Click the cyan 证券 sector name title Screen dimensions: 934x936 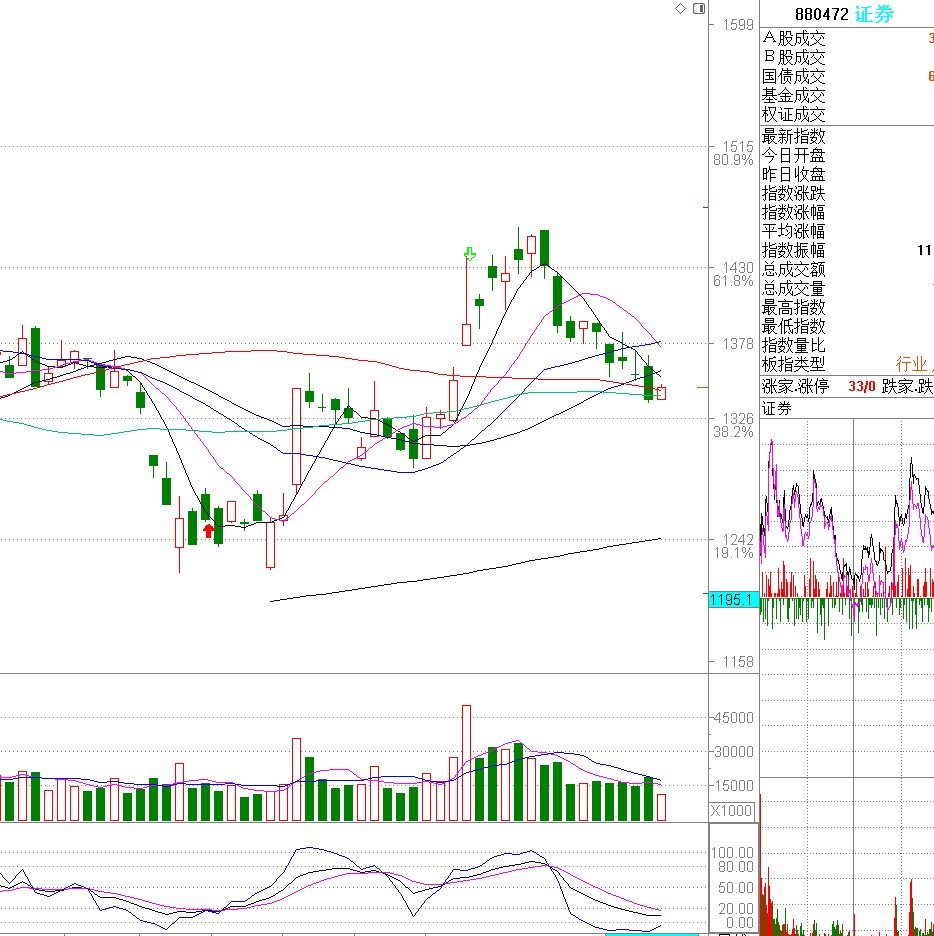coord(874,14)
